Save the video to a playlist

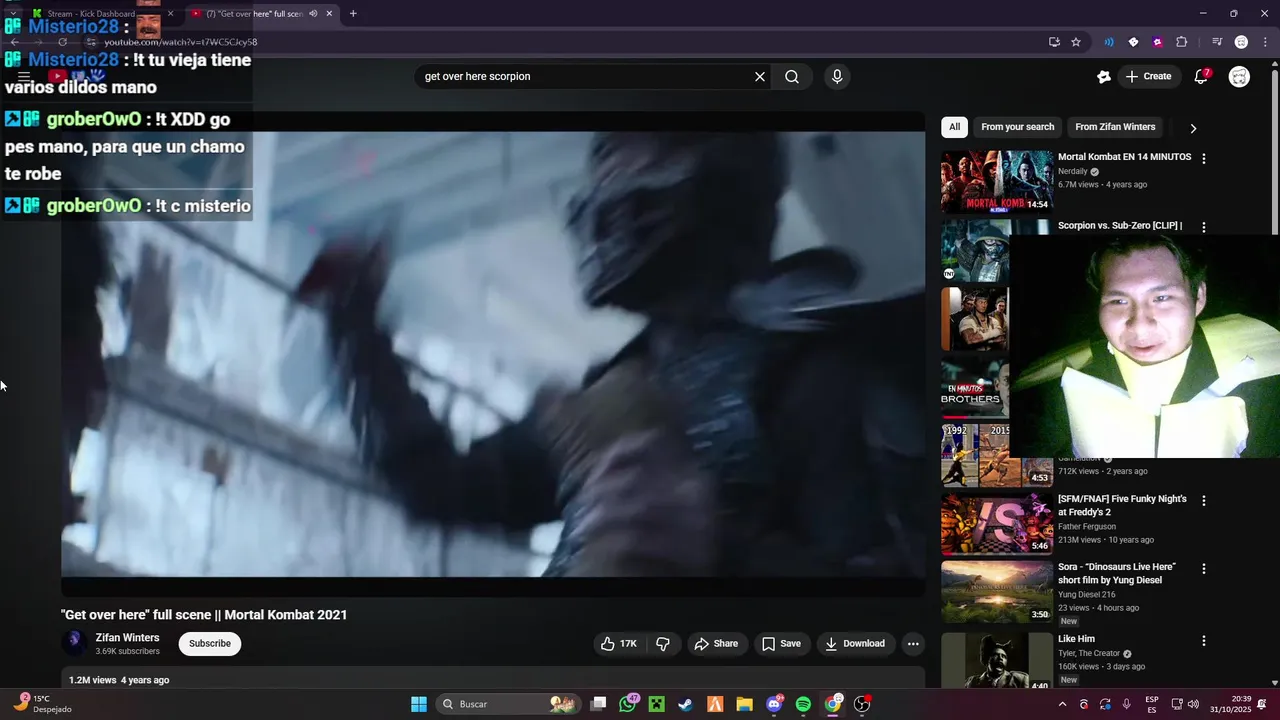click(781, 644)
